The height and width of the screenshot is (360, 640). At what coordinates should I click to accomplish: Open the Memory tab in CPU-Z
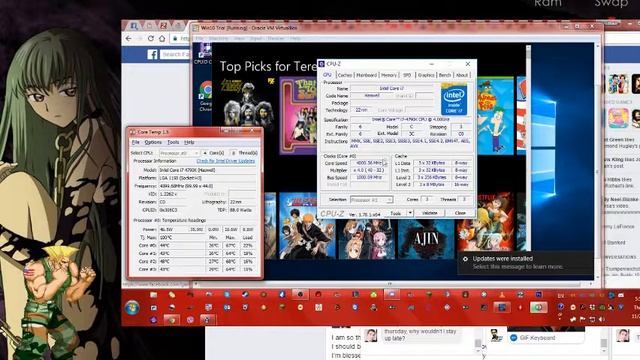[x=389, y=75]
